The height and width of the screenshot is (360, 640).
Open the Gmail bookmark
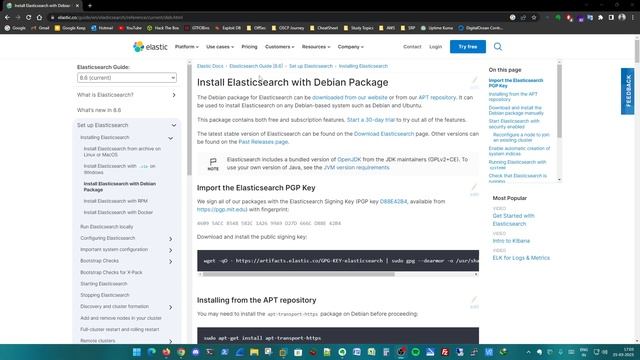[40, 28]
